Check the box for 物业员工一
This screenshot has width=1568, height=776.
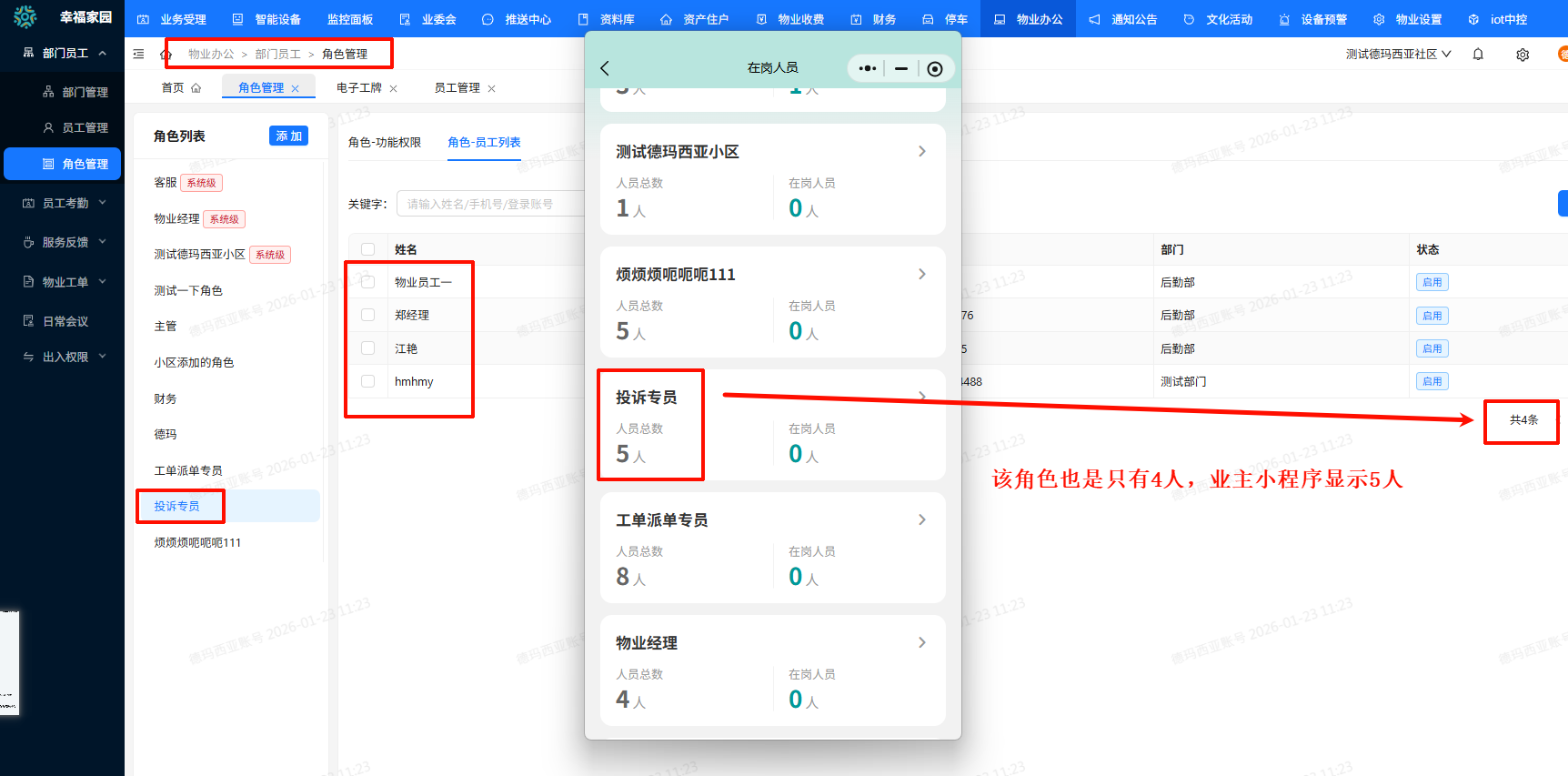point(368,282)
